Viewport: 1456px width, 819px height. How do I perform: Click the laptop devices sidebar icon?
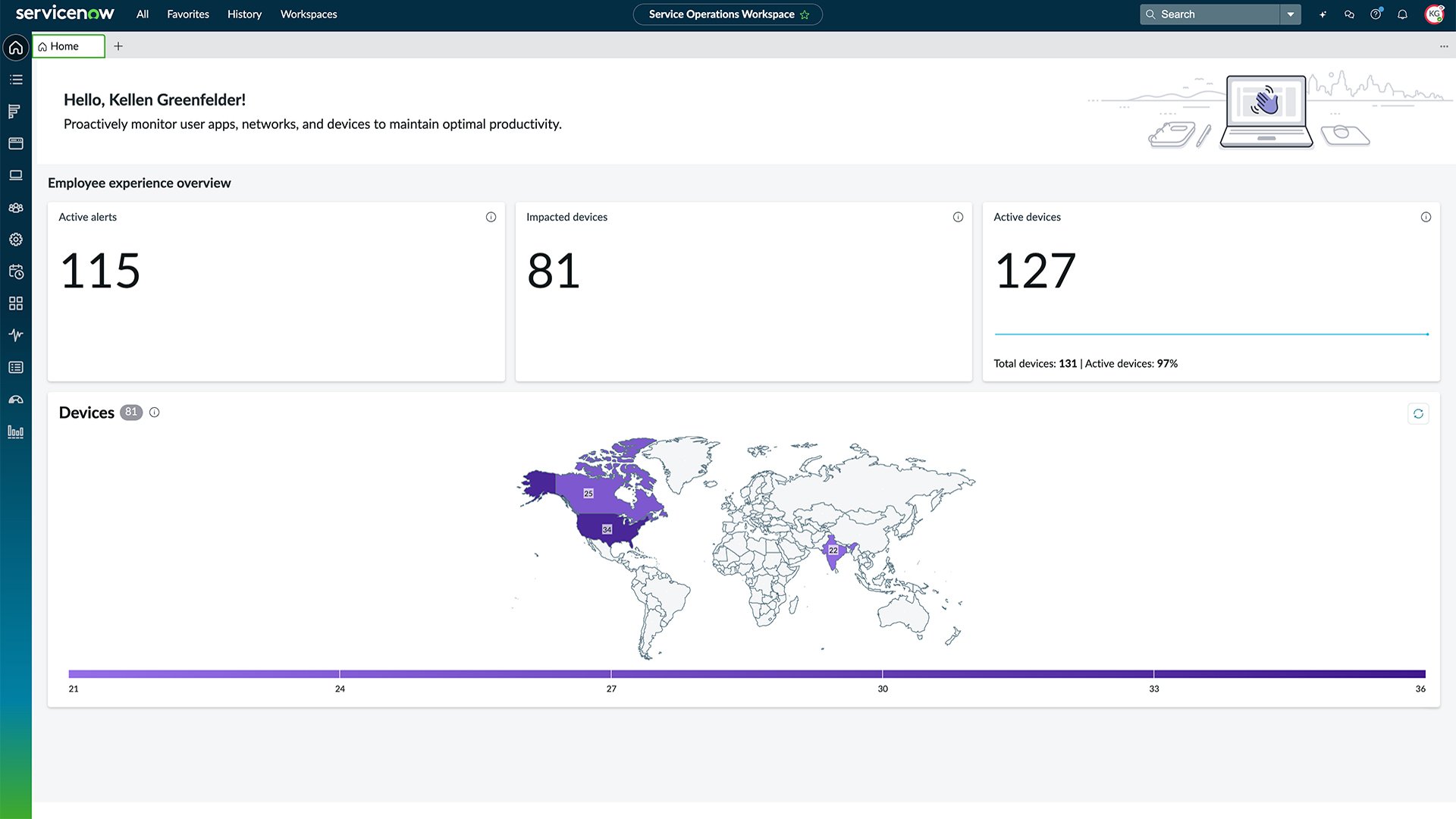point(16,175)
